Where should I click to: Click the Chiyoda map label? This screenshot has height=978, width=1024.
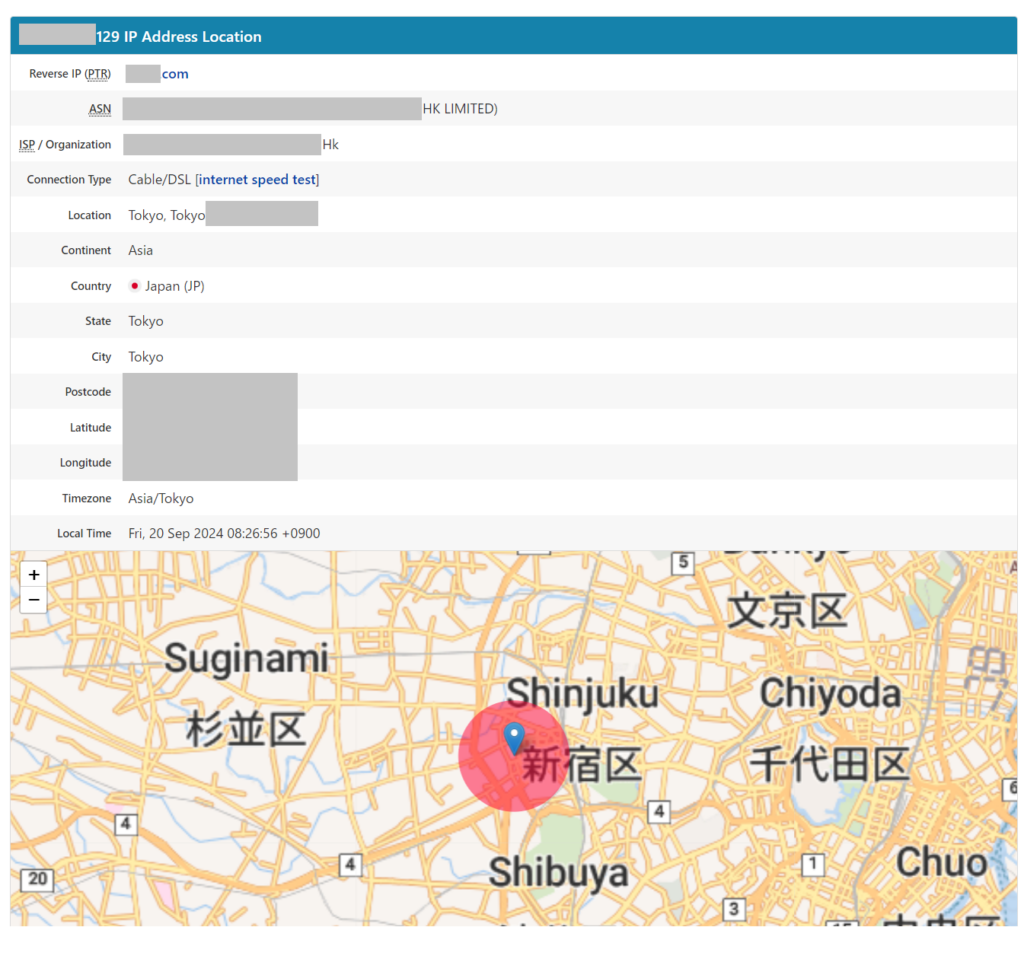pos(831,693)
